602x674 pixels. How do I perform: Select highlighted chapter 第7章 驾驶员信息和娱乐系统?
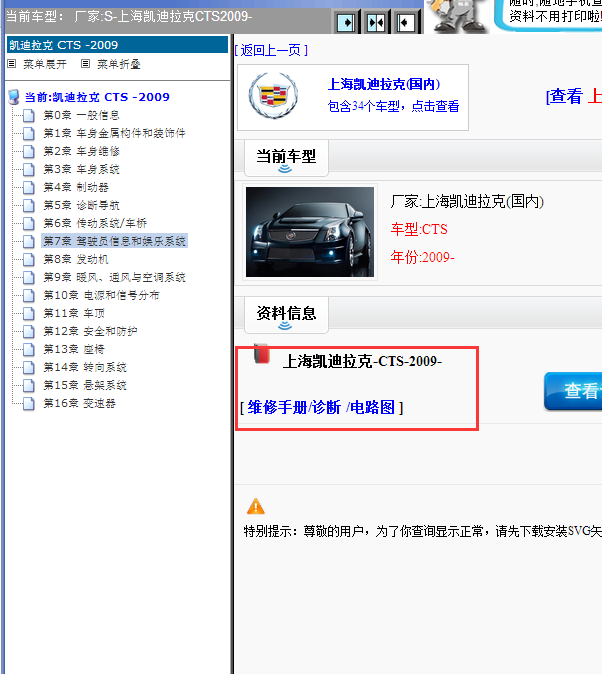point(114,241)
